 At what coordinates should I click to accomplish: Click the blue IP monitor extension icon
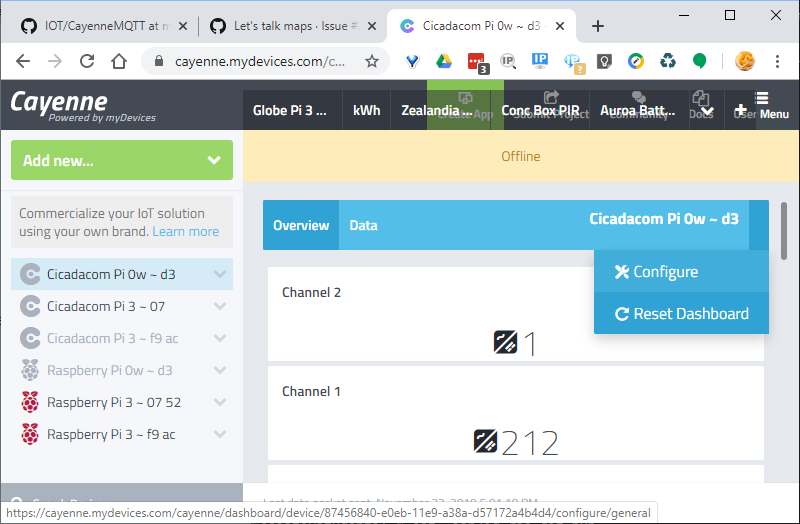click(540, 61)
